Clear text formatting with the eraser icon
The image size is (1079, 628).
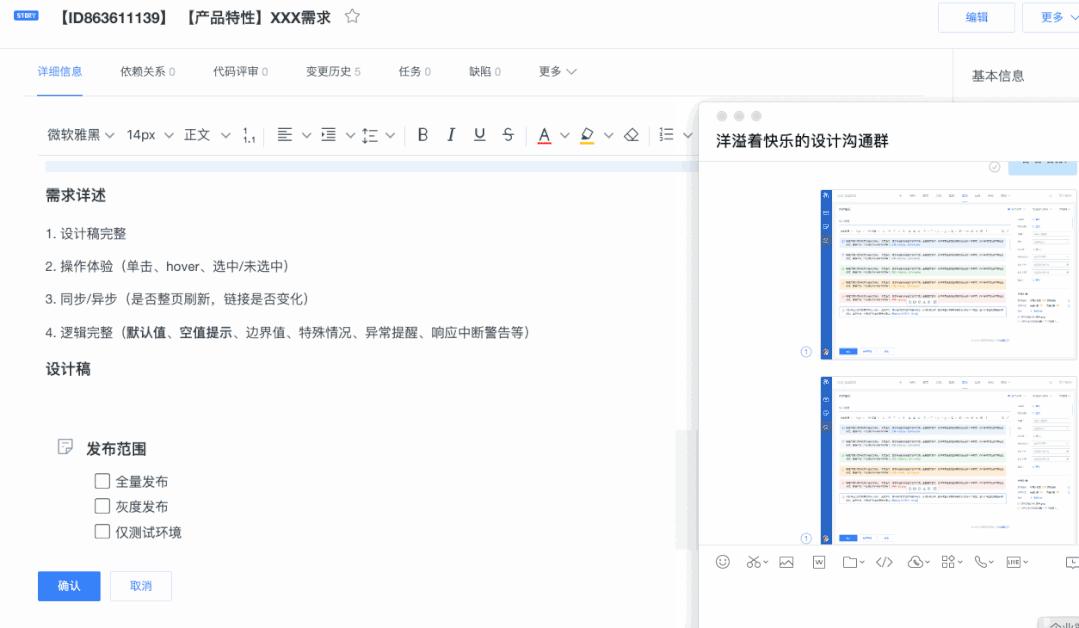click(631, 133)
